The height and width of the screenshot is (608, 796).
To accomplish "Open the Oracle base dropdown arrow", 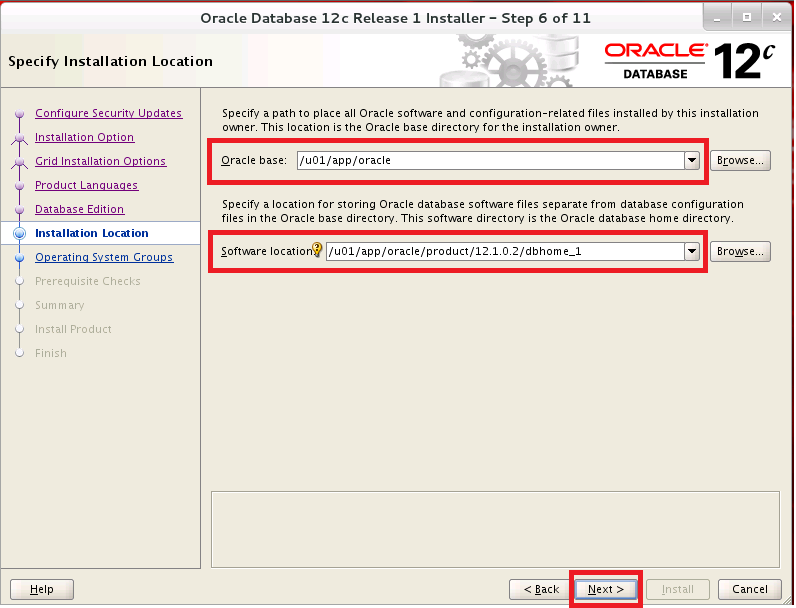I will point(691,160).
